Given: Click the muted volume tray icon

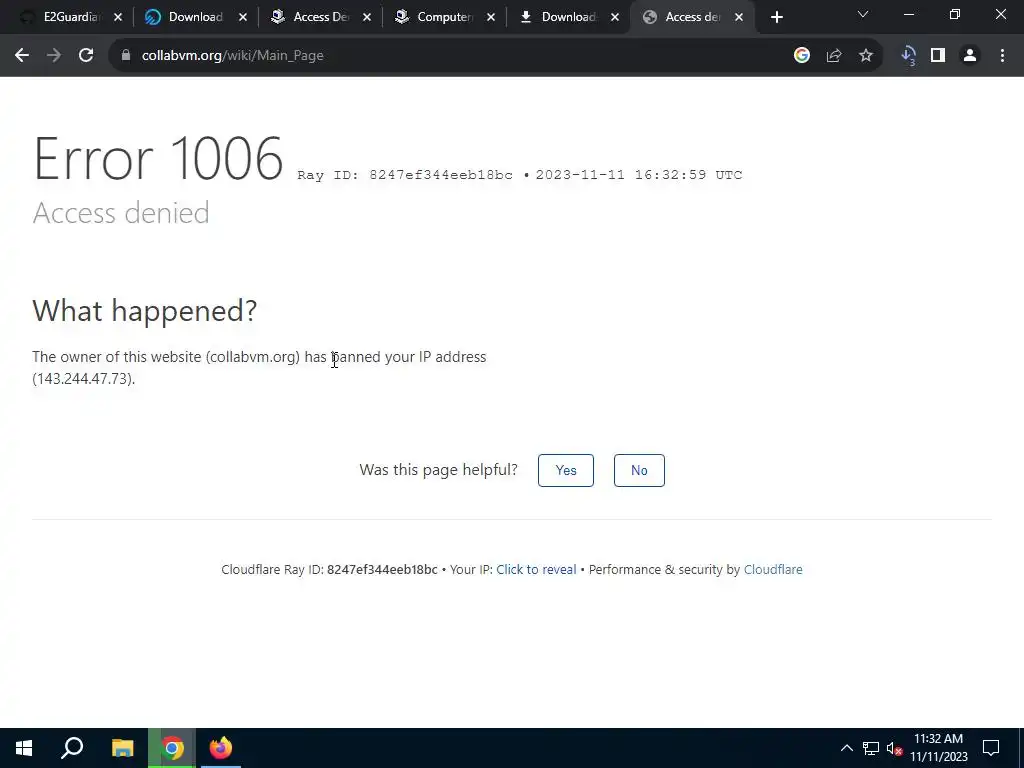Looking at the screenshot, I should click(x=895, y=748).
